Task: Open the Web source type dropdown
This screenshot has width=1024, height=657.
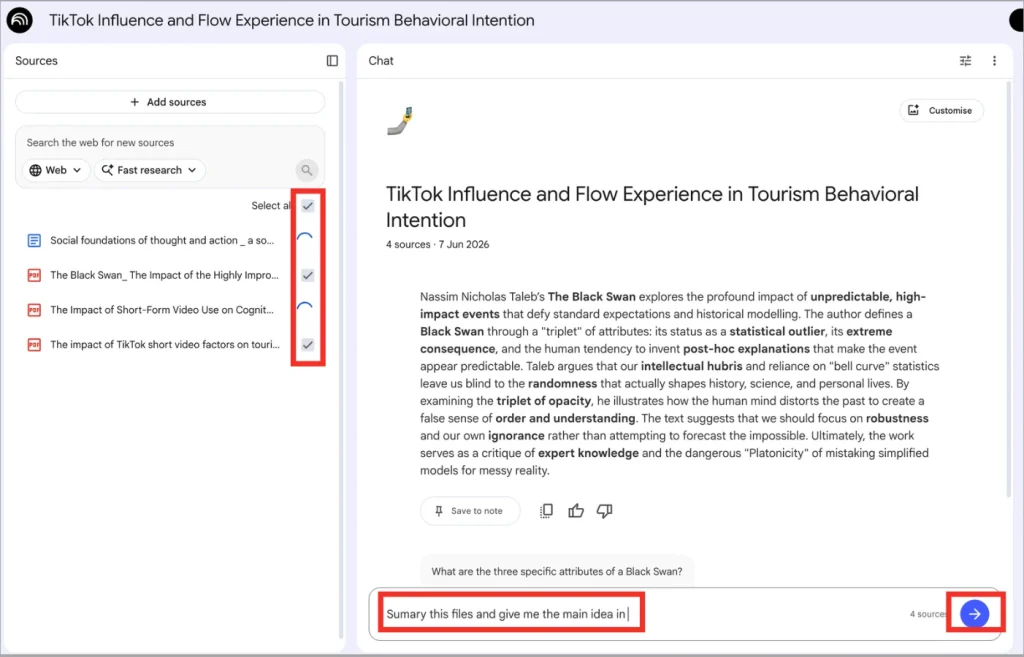Action: 56,170
